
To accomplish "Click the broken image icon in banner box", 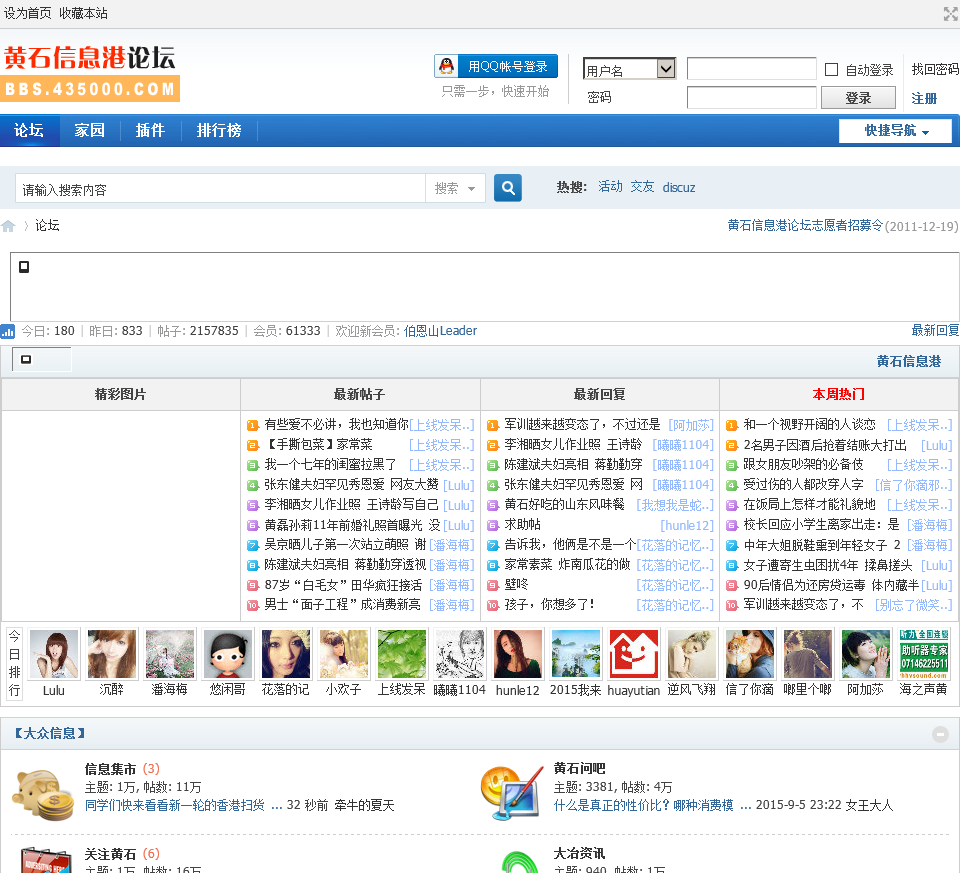I will [24, 267].
